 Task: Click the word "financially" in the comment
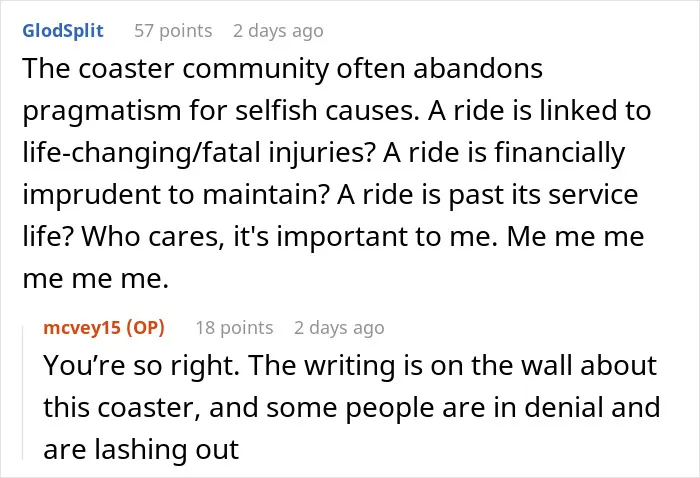tap(560, 153)
